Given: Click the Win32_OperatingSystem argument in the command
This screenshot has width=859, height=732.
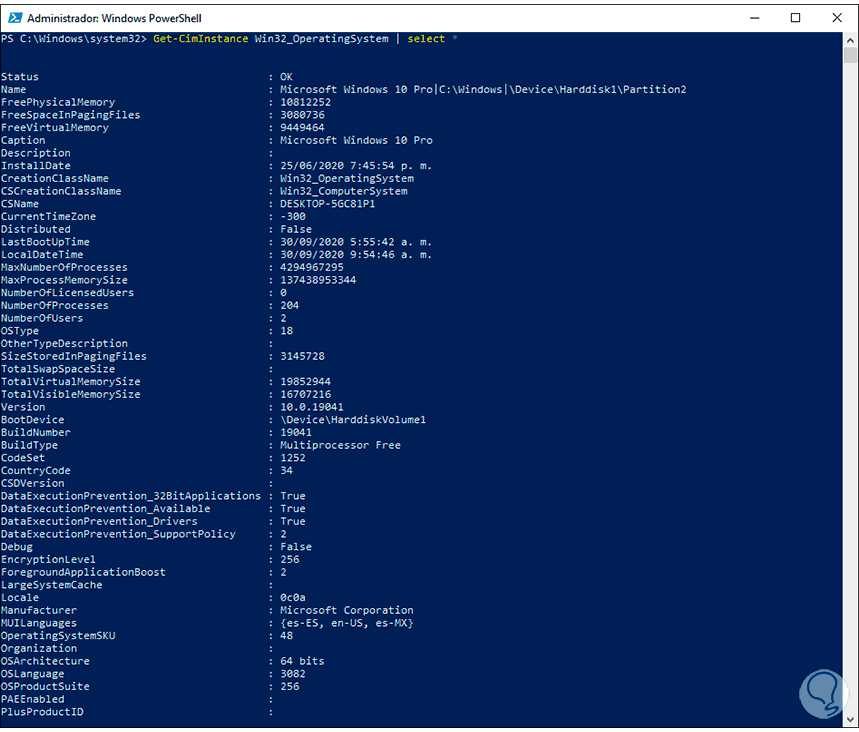Looking at the screenshot, I should click(321, 38).
